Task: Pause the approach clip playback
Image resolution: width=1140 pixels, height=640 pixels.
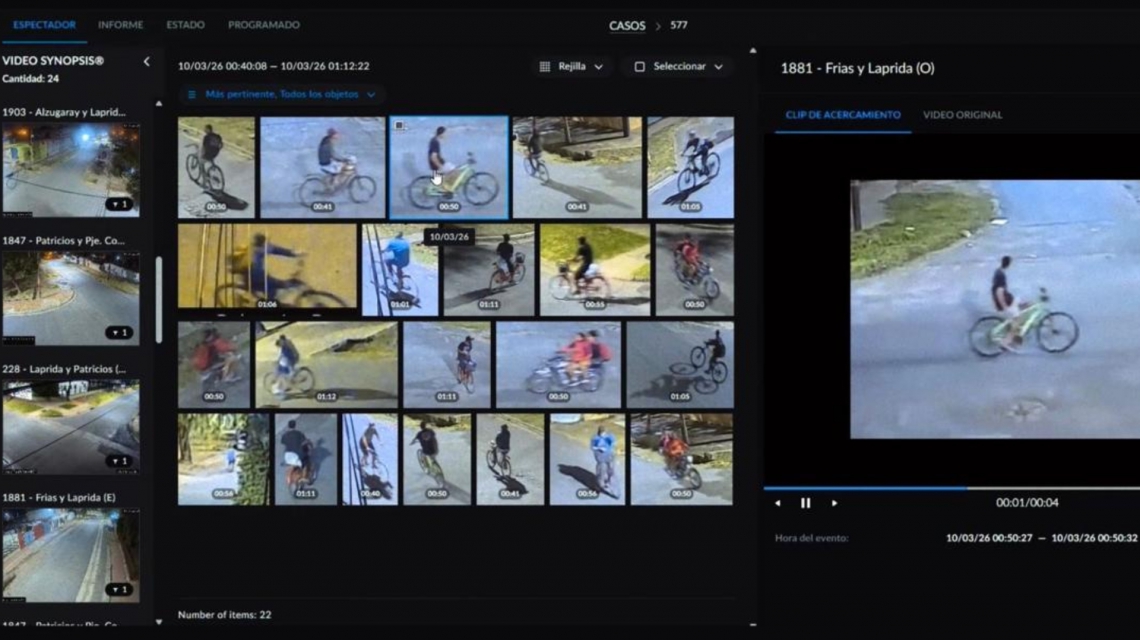Action: coord(805,503)
